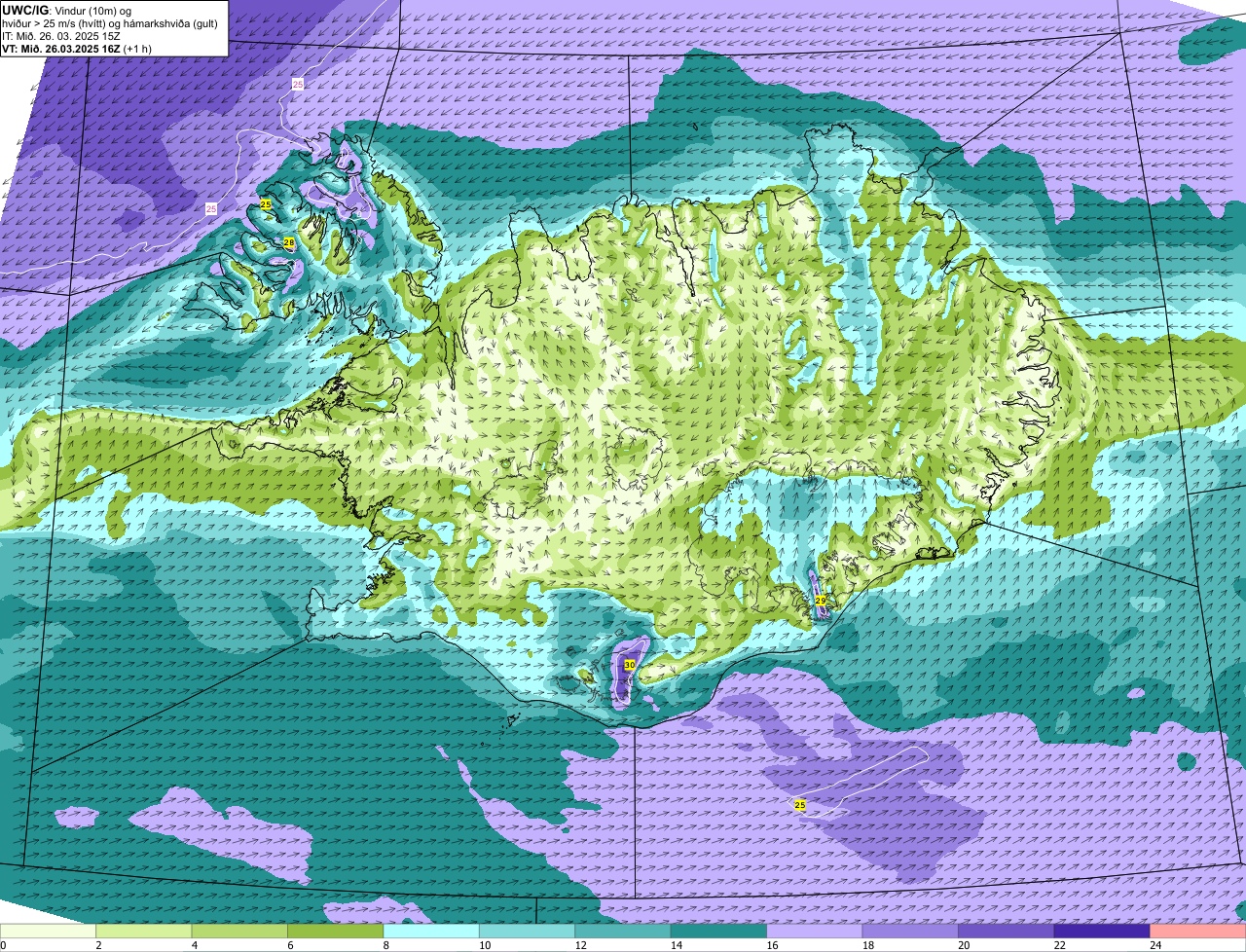
Task: Click the white 25 contour label on the west side
Action: click(211, 208)
